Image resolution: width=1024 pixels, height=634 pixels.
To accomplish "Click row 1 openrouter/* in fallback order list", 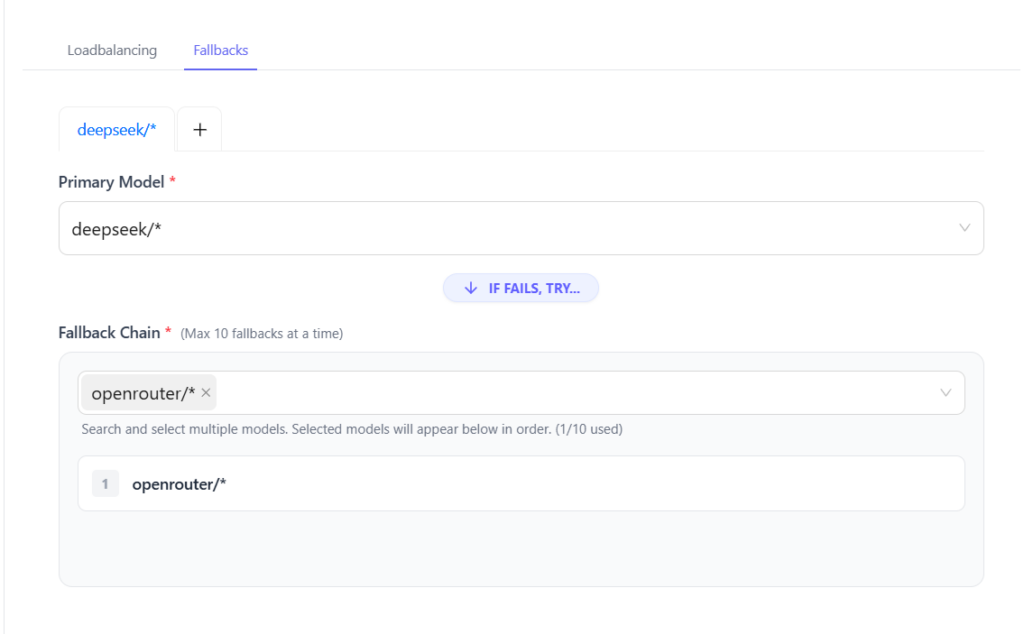I will [521, 484].
